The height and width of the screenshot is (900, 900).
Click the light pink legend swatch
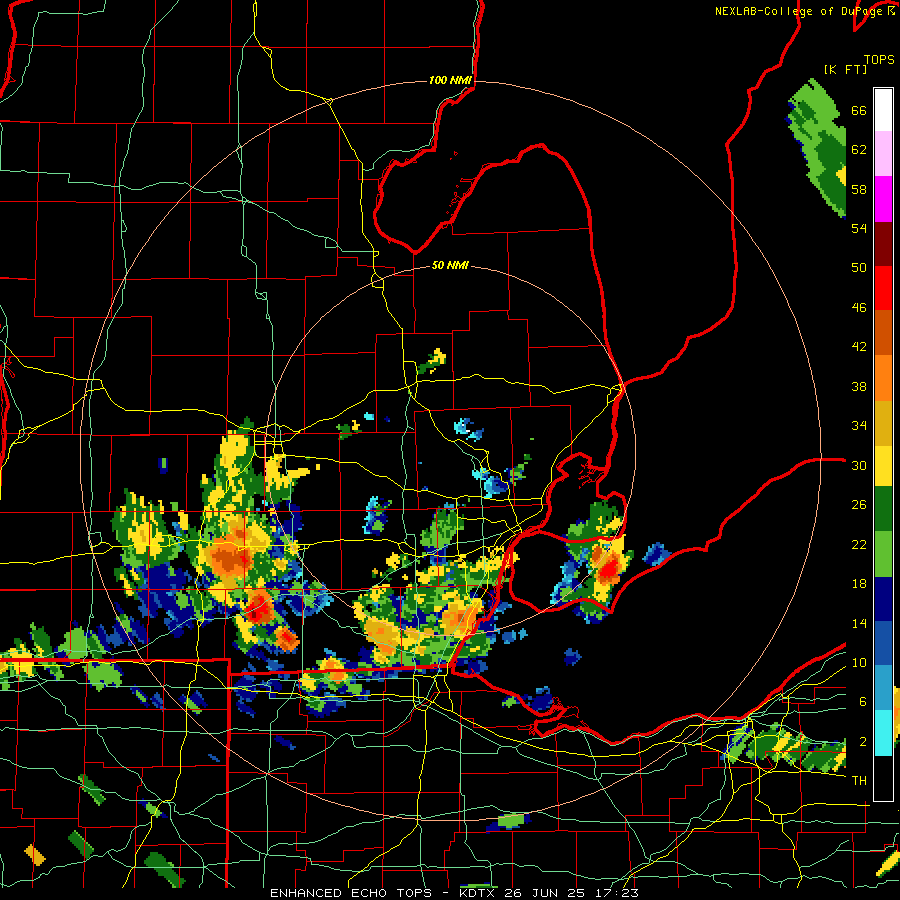(883, 153)
